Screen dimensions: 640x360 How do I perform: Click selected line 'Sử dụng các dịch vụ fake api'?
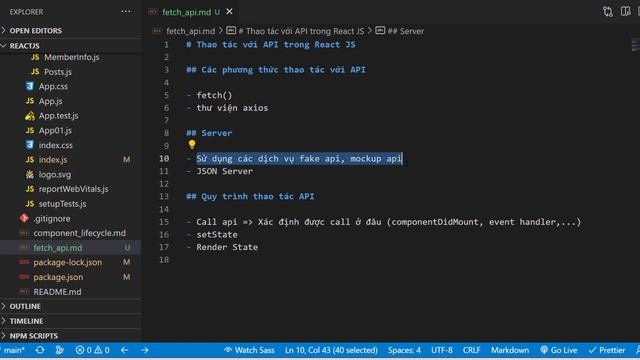tap(299, 158)
